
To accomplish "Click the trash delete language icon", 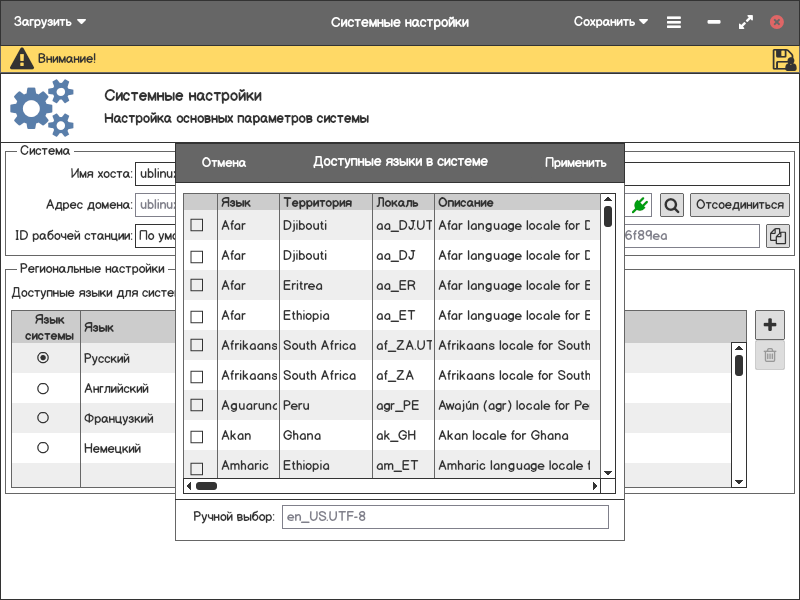I will 770,355.
